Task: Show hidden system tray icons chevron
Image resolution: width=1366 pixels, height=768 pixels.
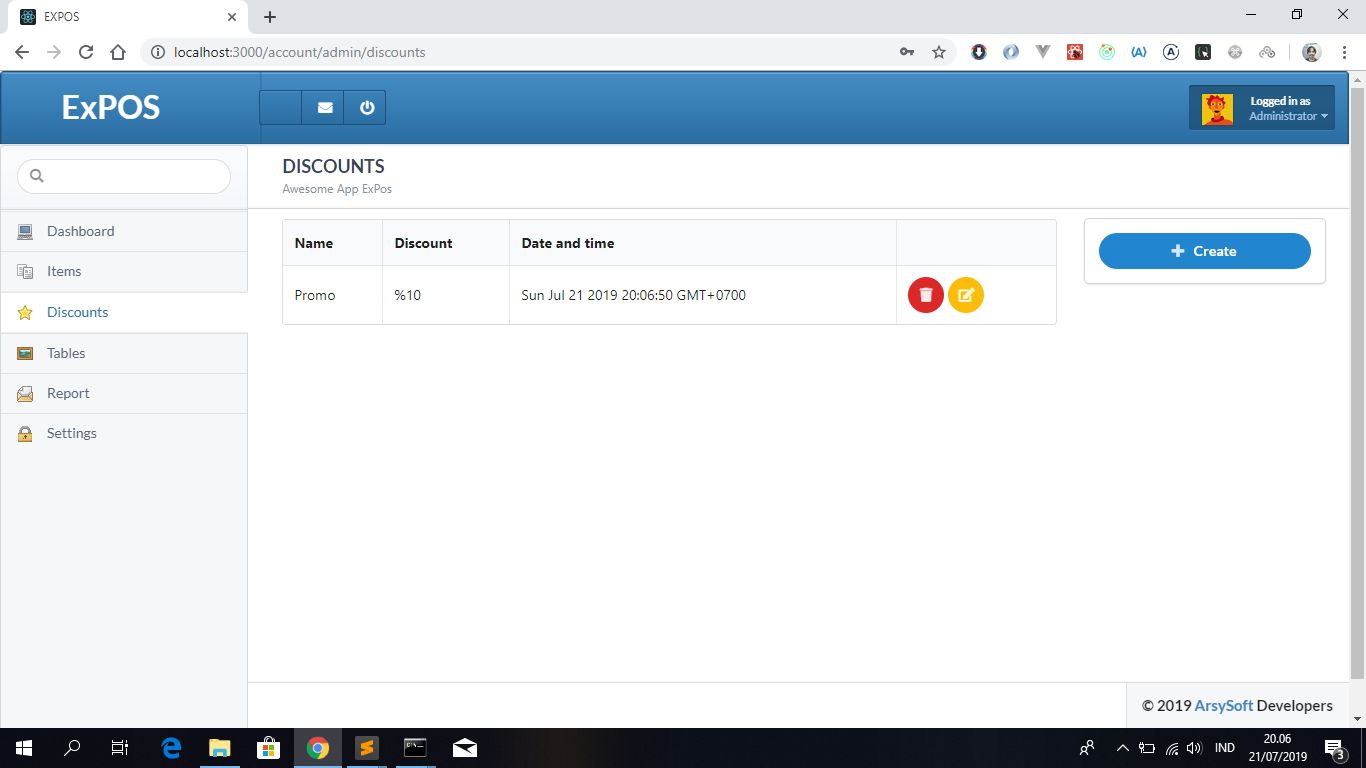Action: point(1122,748)
